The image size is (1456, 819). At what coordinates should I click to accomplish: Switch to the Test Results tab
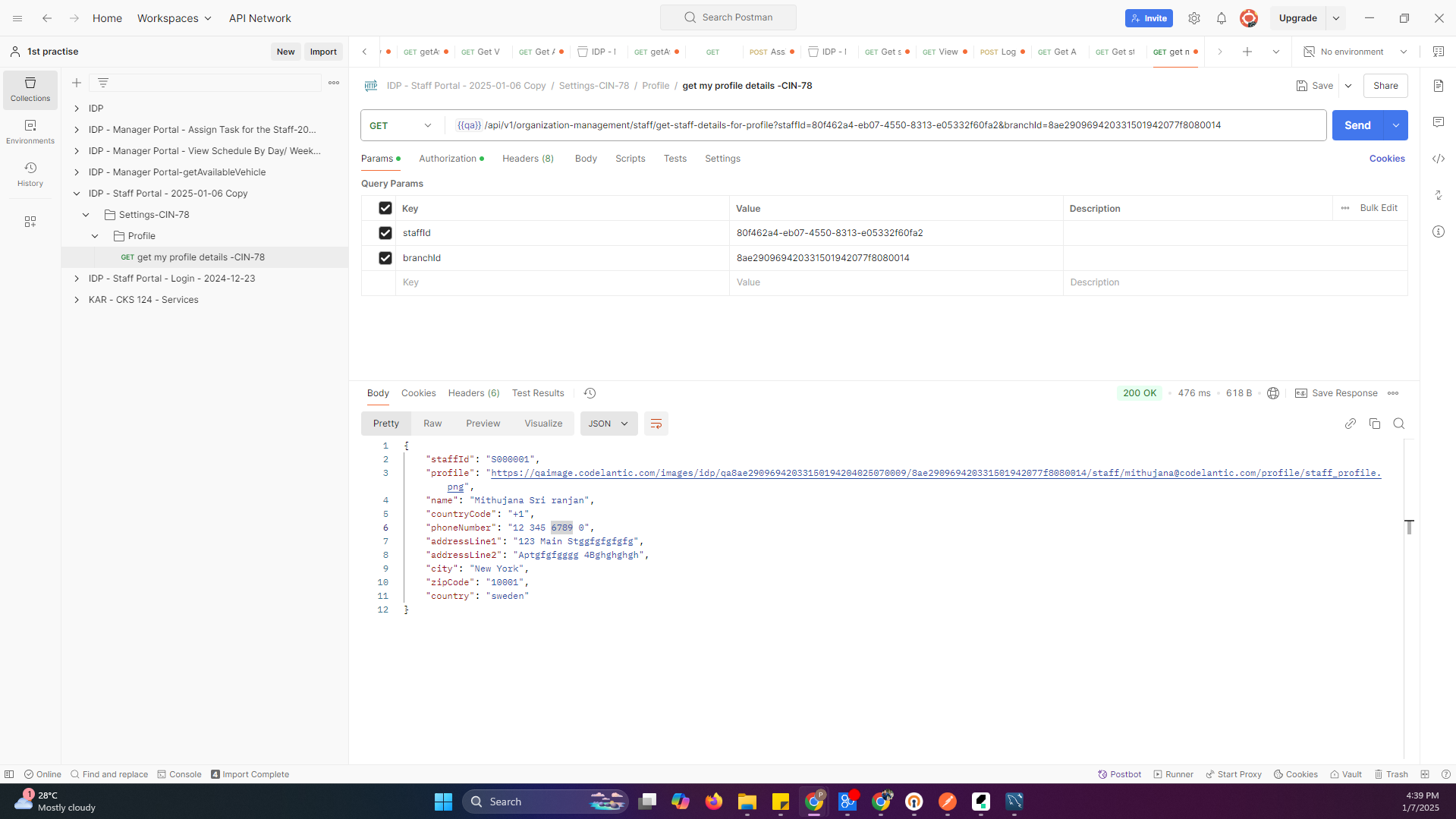pos(538,393)
